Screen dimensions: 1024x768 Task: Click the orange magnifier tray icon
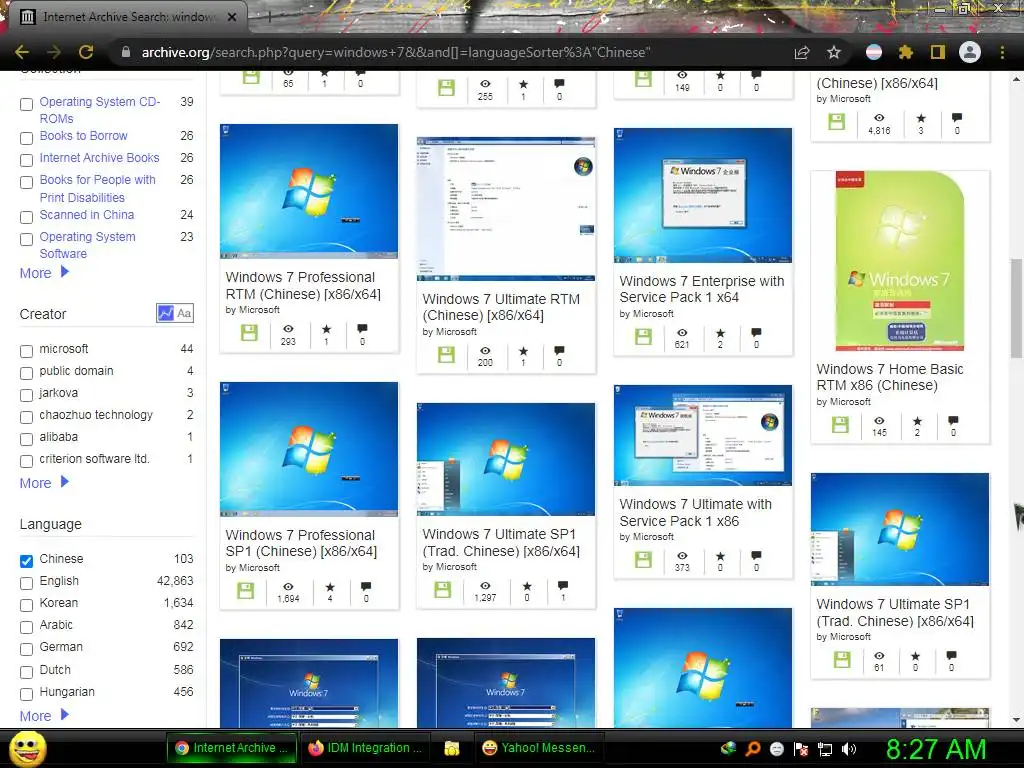tap(753, 749)
